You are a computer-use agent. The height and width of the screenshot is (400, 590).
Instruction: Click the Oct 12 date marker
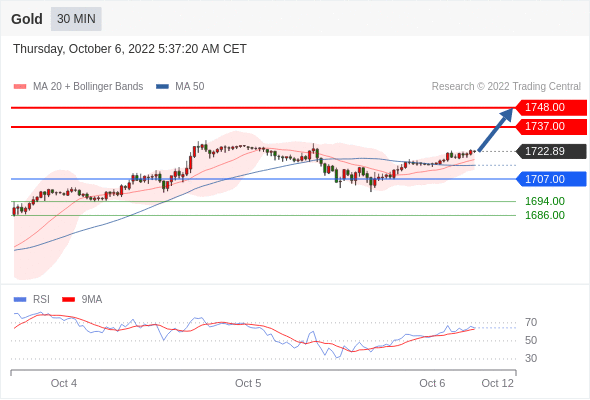tap(497, 383)
